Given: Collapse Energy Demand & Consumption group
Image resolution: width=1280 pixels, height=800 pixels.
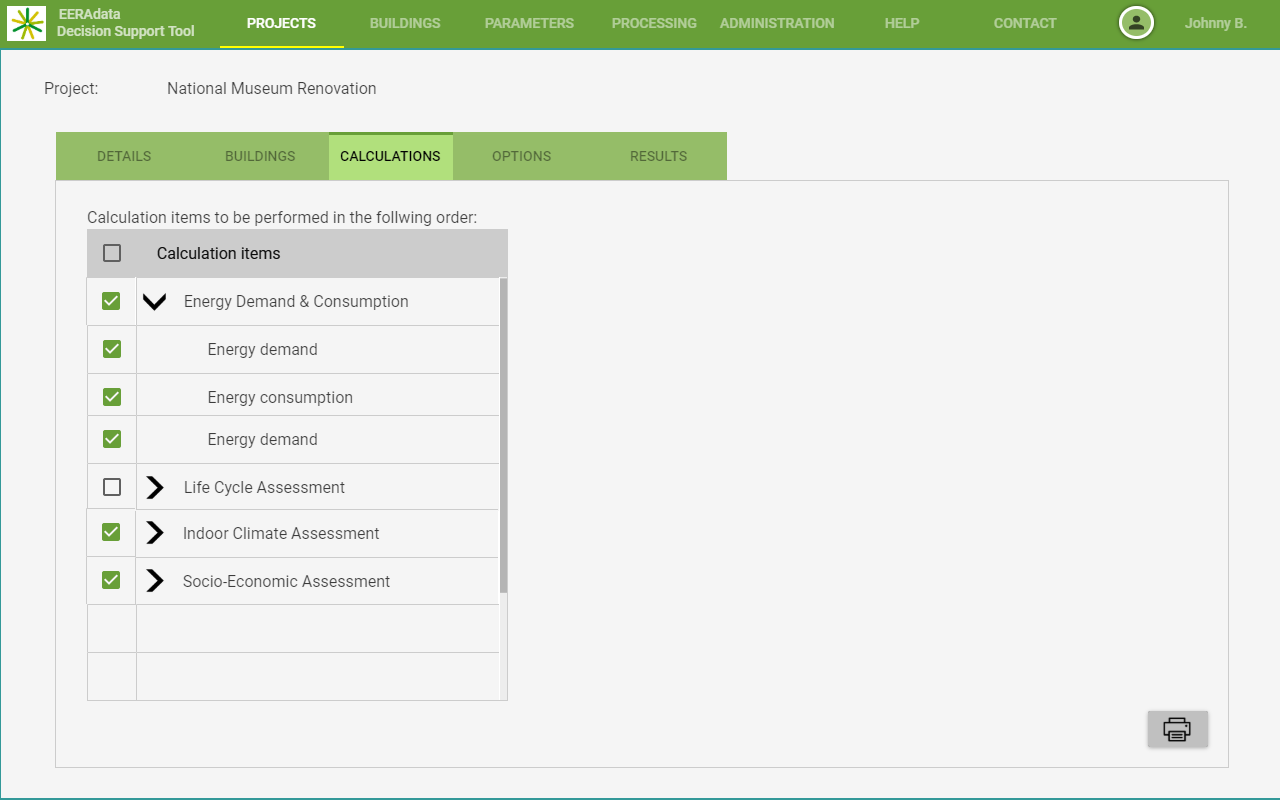Looking at the screenshot, I should point(154,302).
